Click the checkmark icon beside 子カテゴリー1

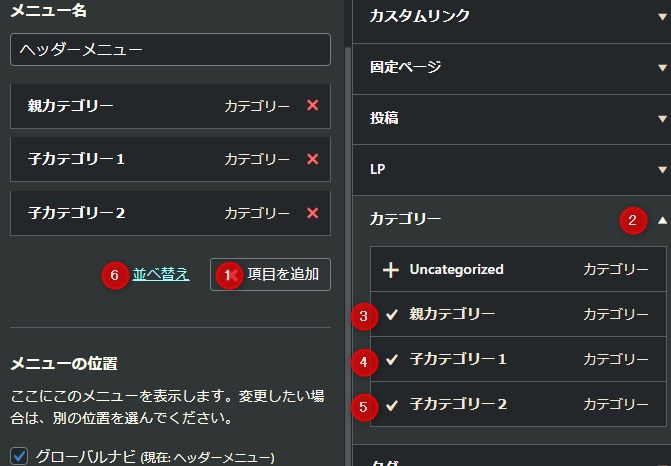tap(391, 359)
